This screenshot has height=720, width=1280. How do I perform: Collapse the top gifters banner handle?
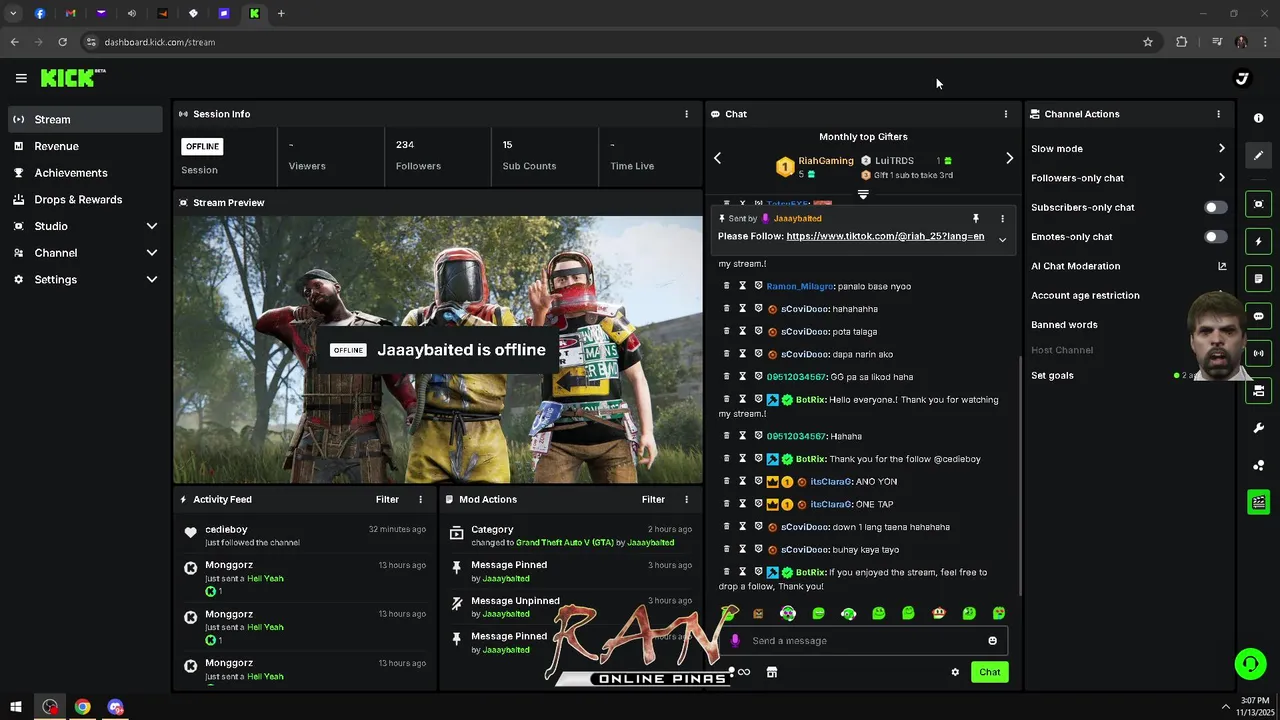(863, 195)
